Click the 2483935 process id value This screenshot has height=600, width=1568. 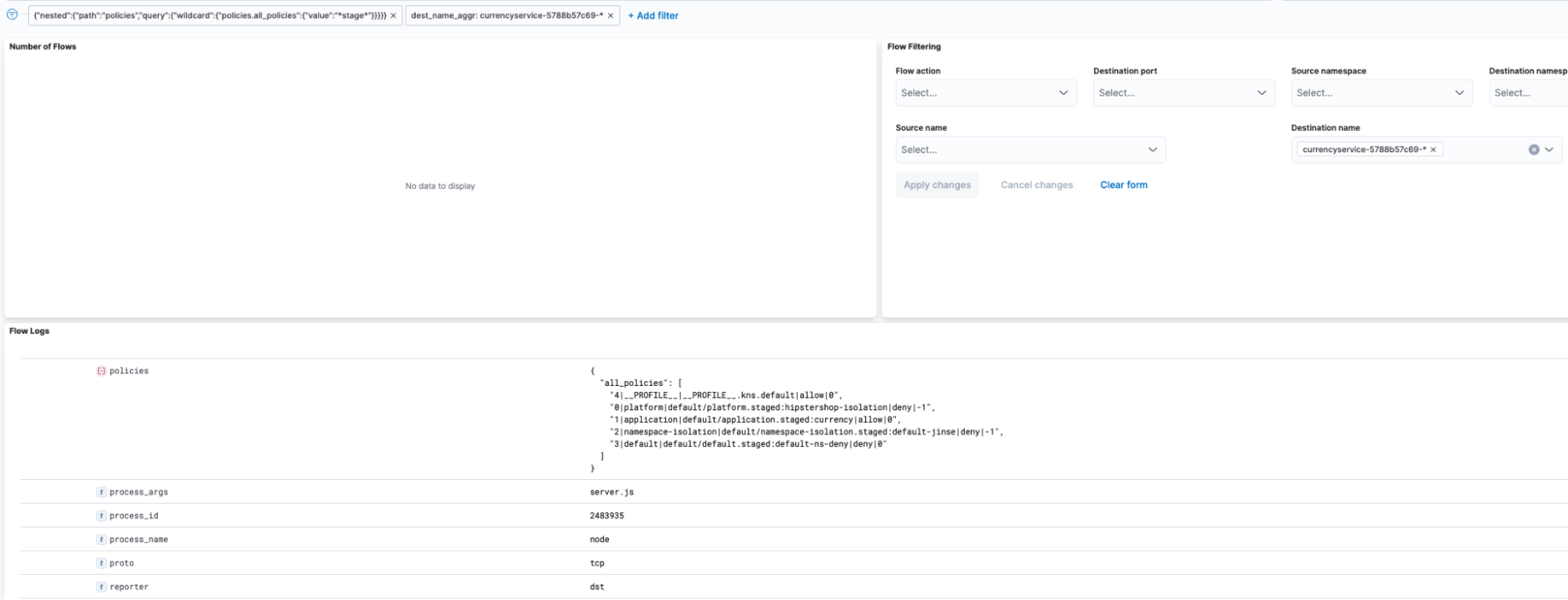(607, 516)
